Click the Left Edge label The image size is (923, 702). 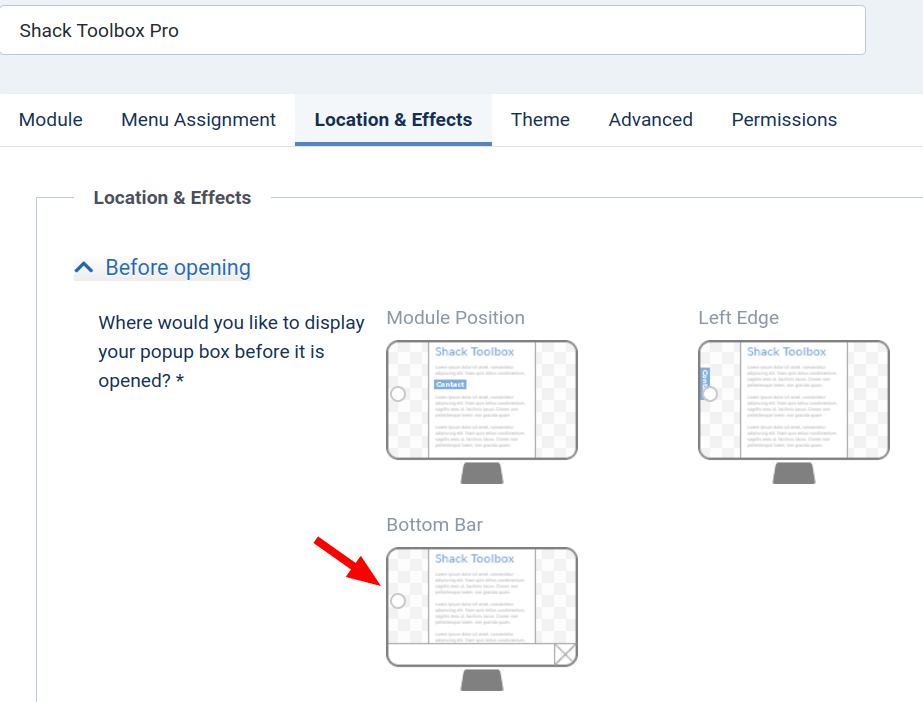pyautogui.click(x=739, y=318)
